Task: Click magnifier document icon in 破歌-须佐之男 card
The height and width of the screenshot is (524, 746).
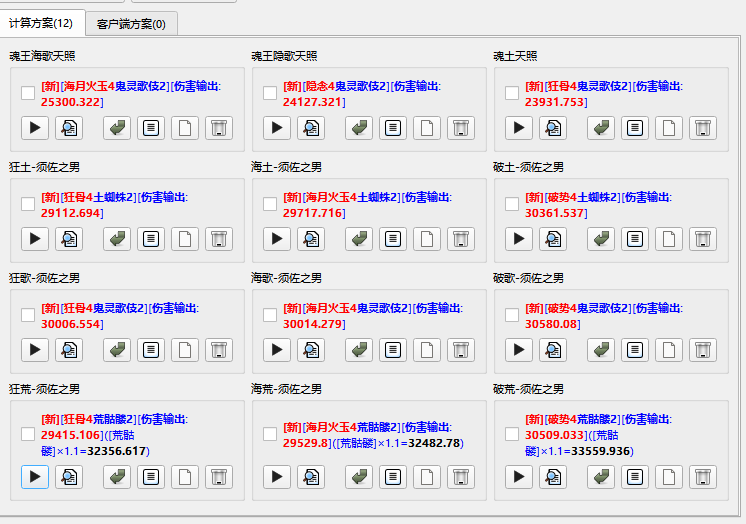Action: pyautogui.click(x=553, y=350)
